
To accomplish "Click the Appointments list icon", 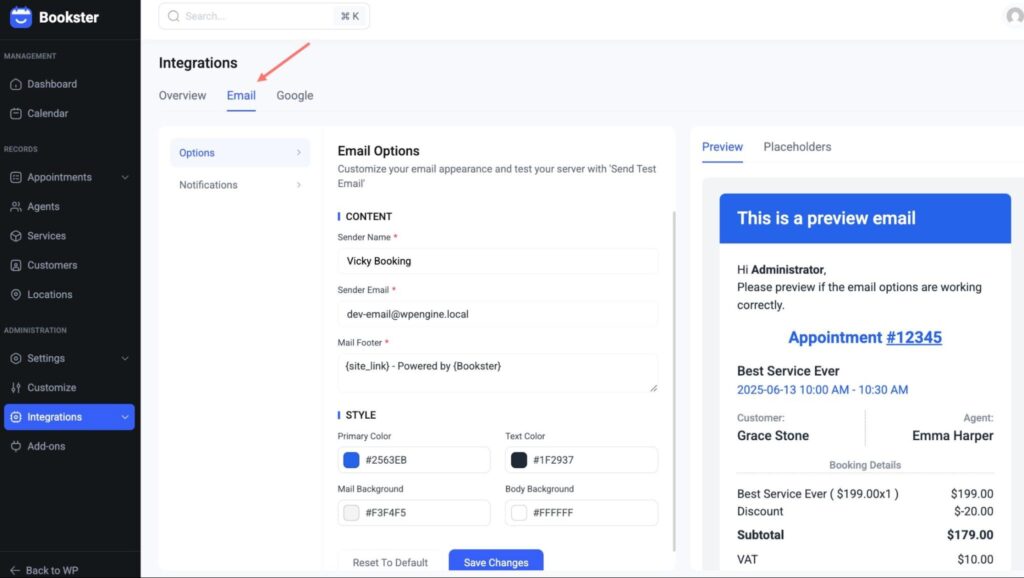I will click(16, 178).
